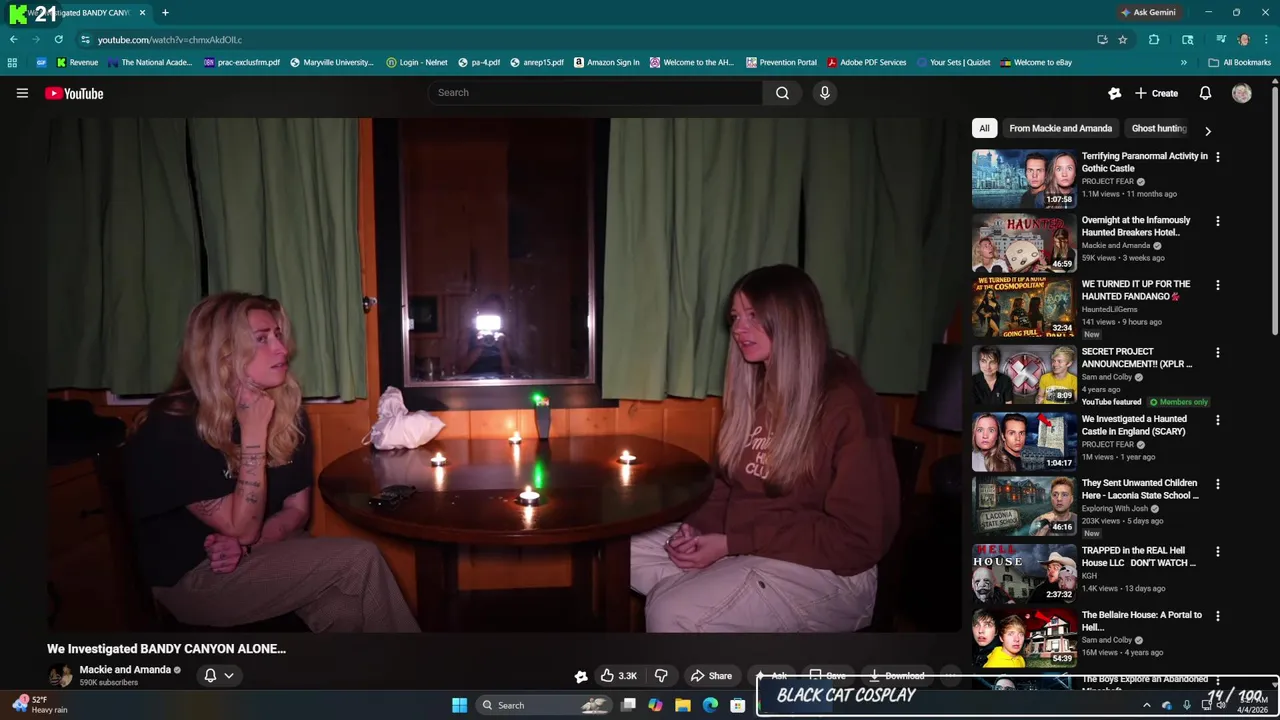
Task: Reload the page with refresh icon
Action: [x=58, y=40]
